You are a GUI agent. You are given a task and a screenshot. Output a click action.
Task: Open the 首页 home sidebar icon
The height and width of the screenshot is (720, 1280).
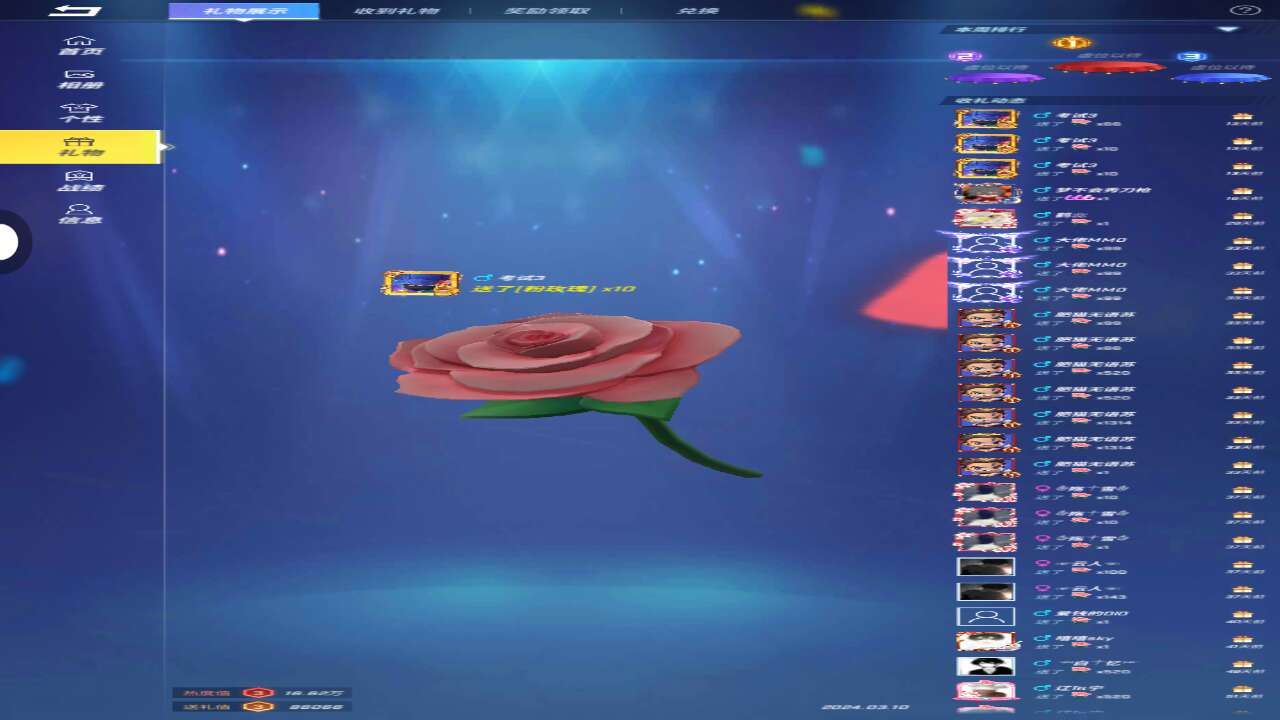point(80,46)
